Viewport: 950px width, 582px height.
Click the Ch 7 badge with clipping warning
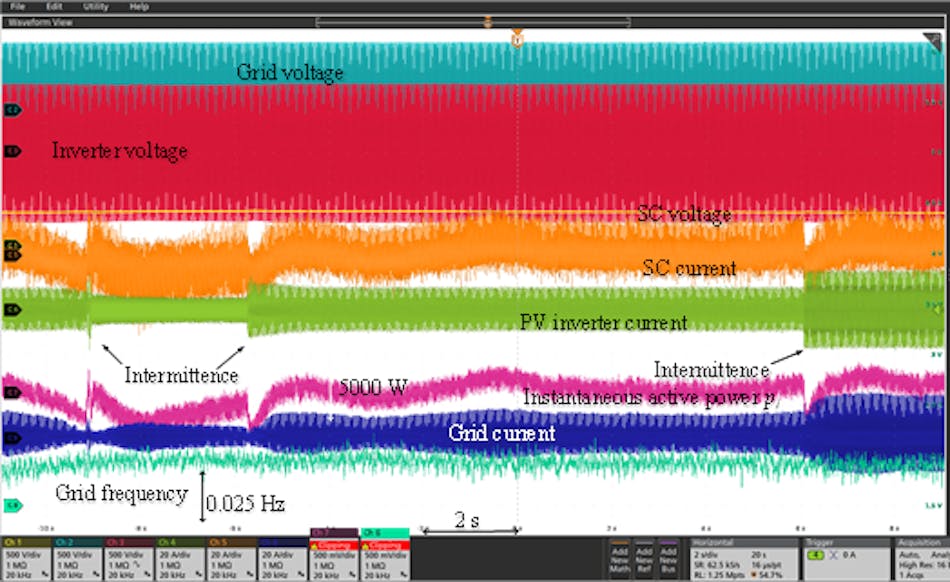tap(333, 556)
